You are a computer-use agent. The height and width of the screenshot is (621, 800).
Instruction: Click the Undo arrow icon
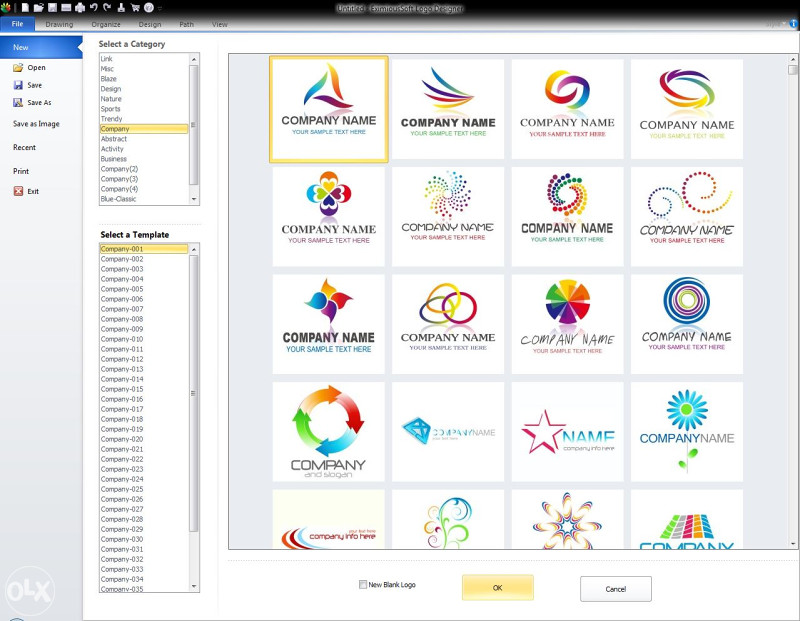tap(93, 8)
